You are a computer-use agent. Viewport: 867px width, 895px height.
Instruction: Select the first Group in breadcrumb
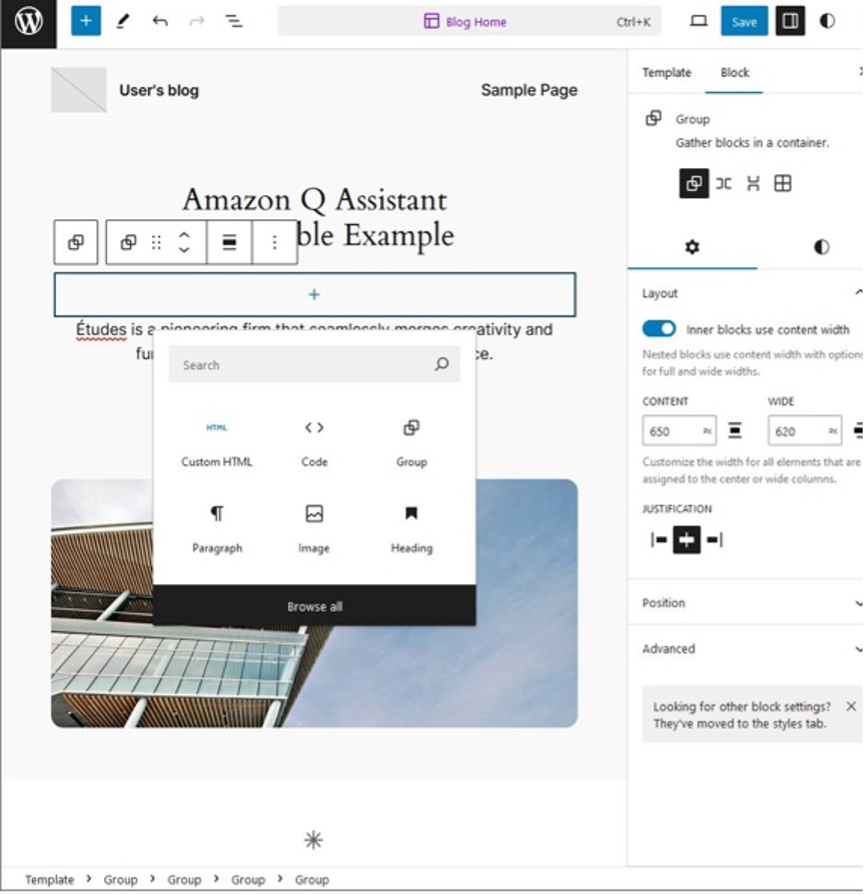pyautogui.click(x=120, y=880)
